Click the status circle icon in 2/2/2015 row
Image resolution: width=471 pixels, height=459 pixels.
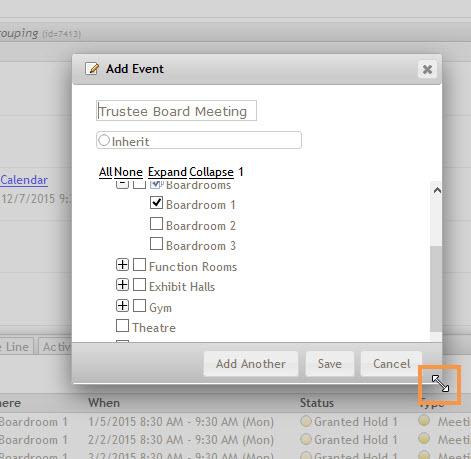pyautogui.click(x=306, y=439)
